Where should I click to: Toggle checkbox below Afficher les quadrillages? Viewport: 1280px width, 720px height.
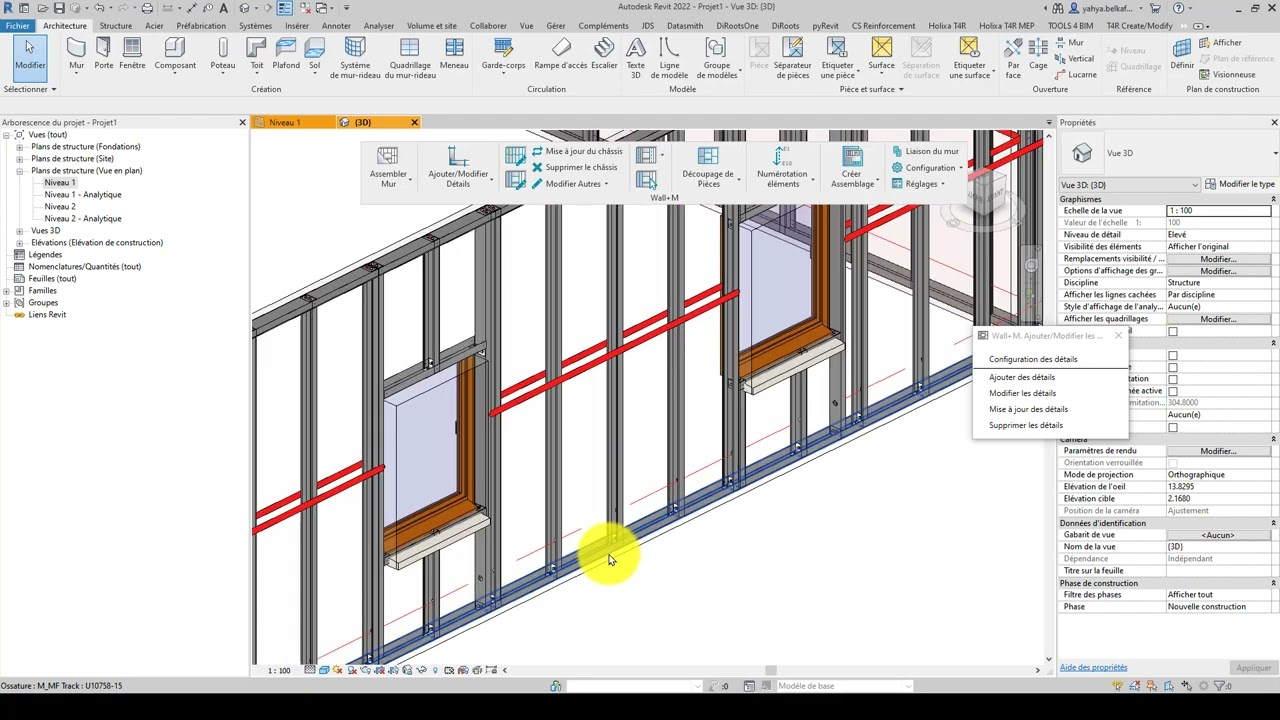coord(1173,331)
